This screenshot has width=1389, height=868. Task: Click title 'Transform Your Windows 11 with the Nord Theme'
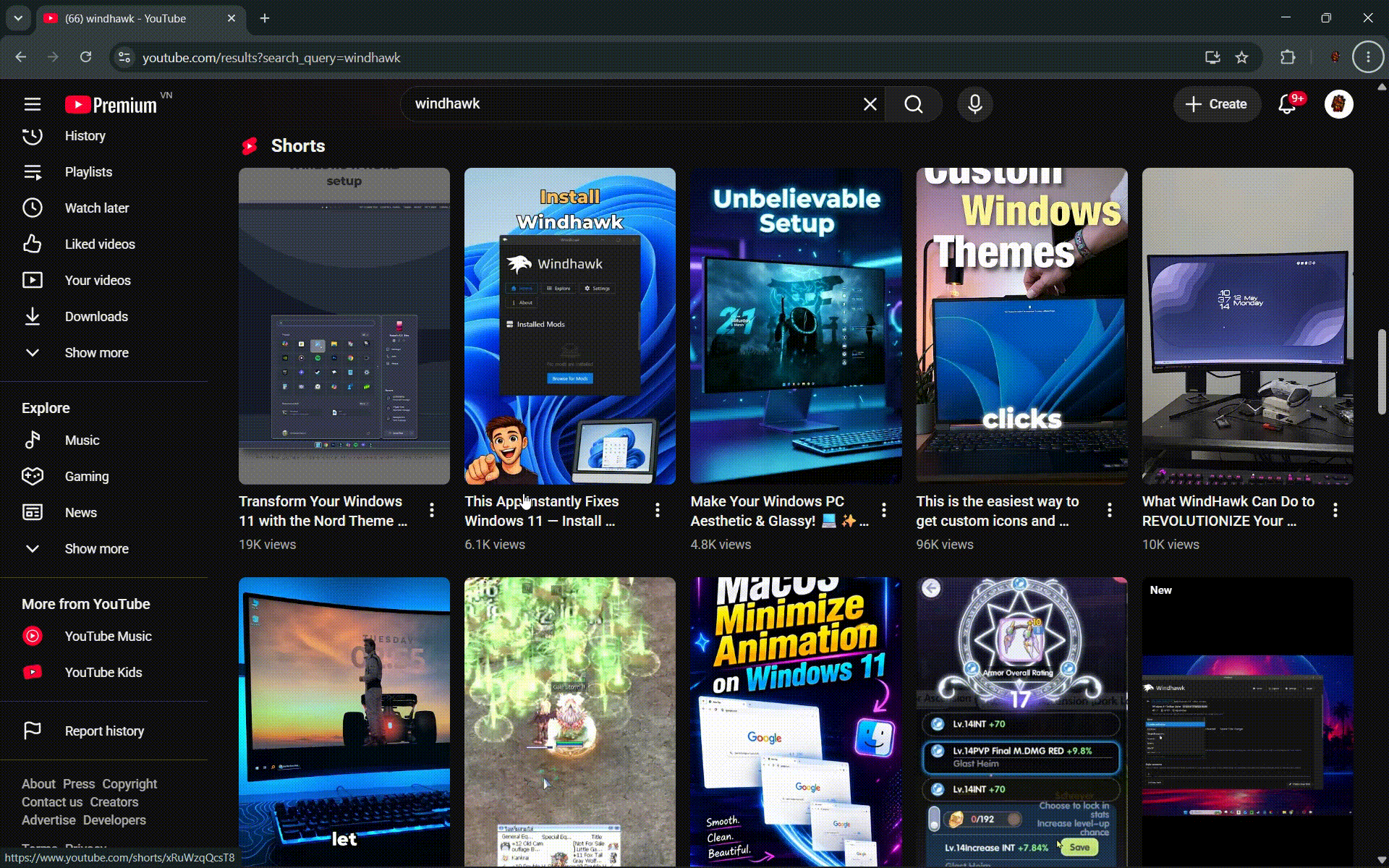click(323, 511)
